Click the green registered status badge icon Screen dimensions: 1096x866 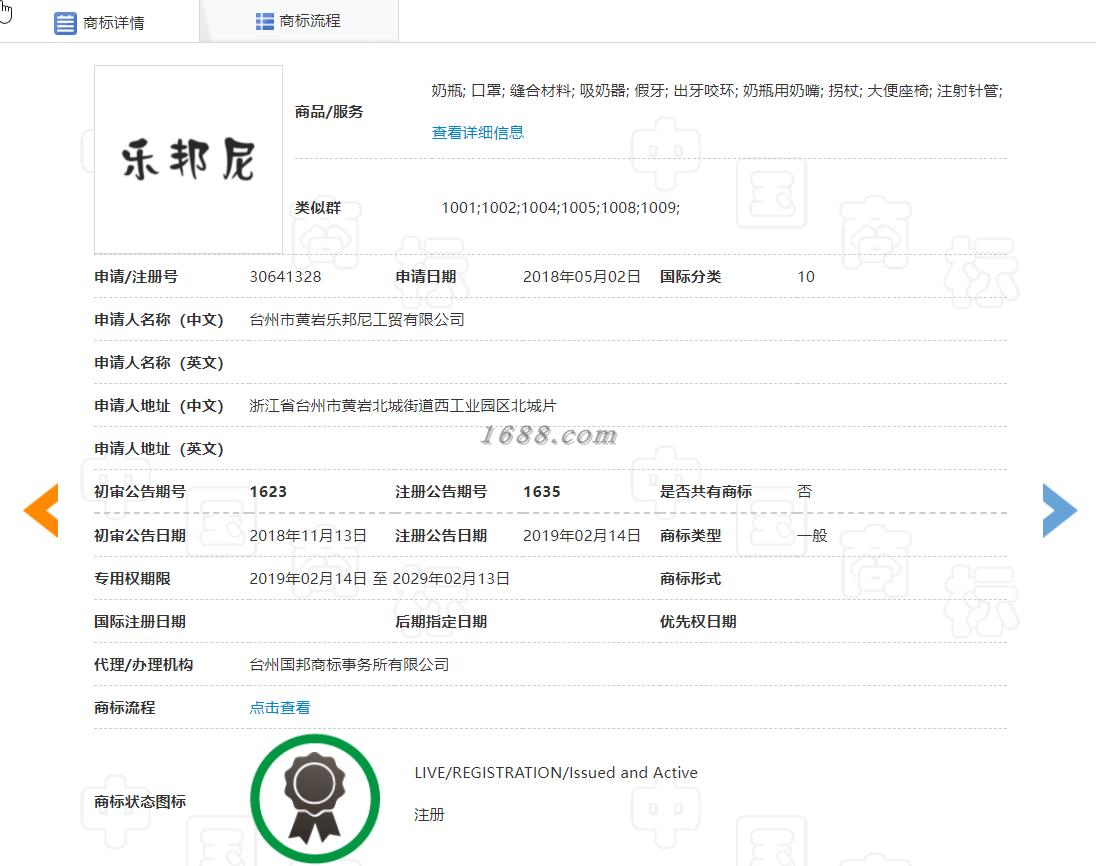point(315,799)
